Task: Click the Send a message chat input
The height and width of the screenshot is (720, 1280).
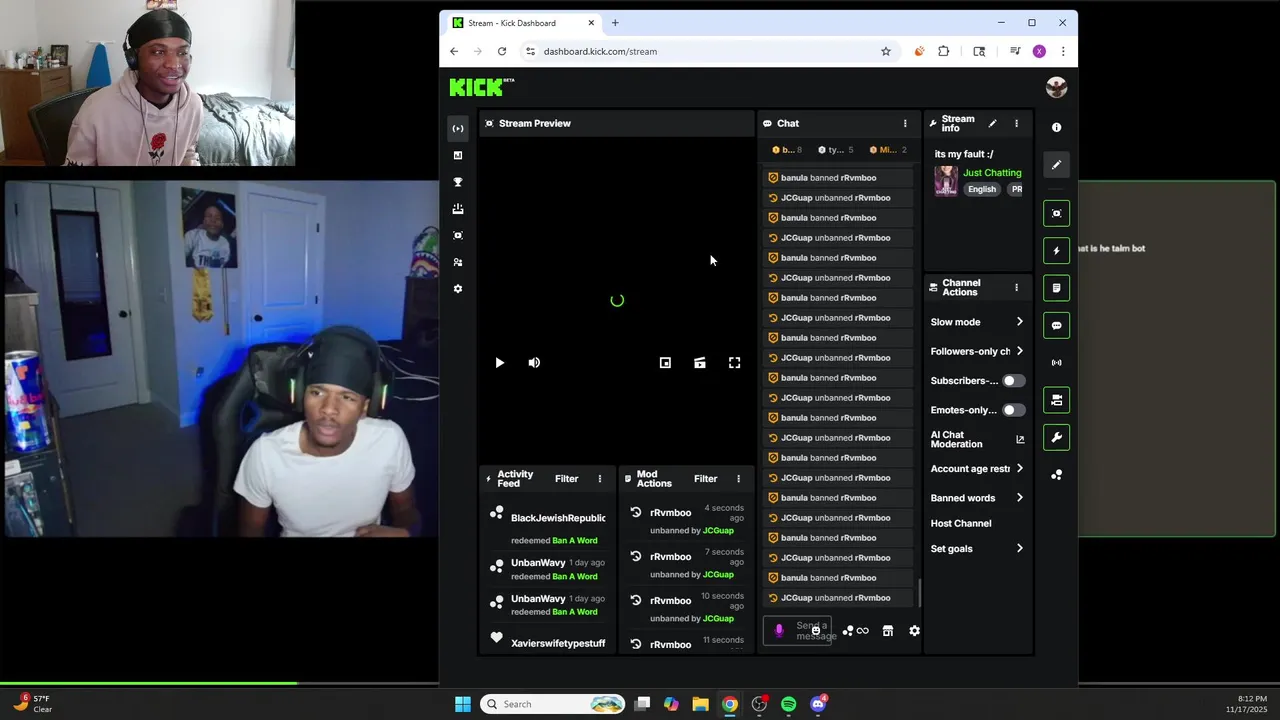Action: click(x=798, y=631)
